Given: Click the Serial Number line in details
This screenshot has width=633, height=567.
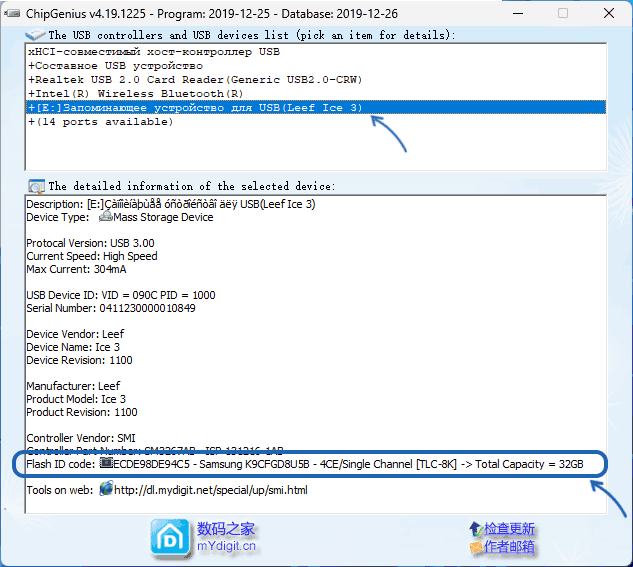Looking at the screenshot, I should (x=111, y=308).
